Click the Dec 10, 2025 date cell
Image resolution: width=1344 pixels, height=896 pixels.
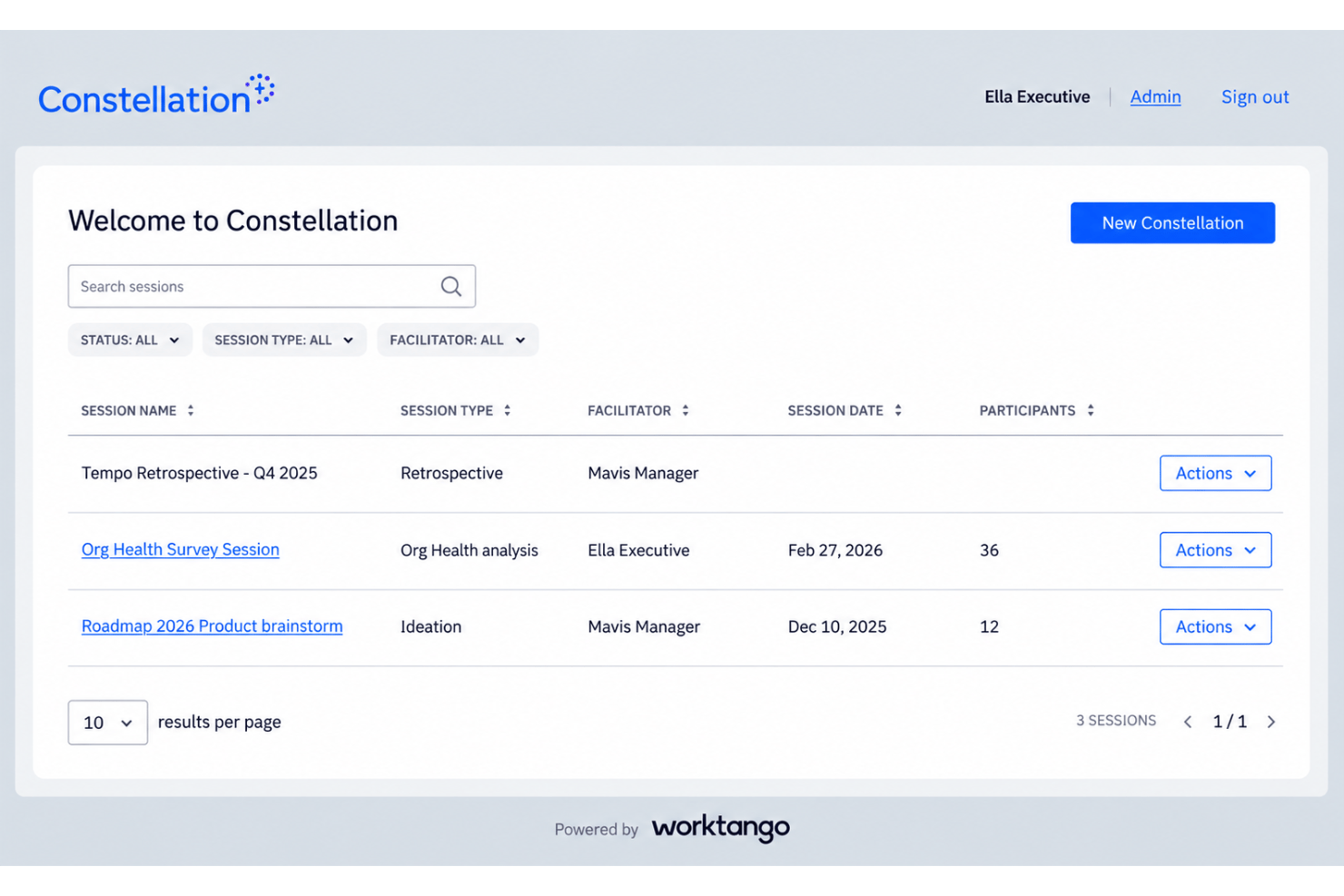click(837, 626)
